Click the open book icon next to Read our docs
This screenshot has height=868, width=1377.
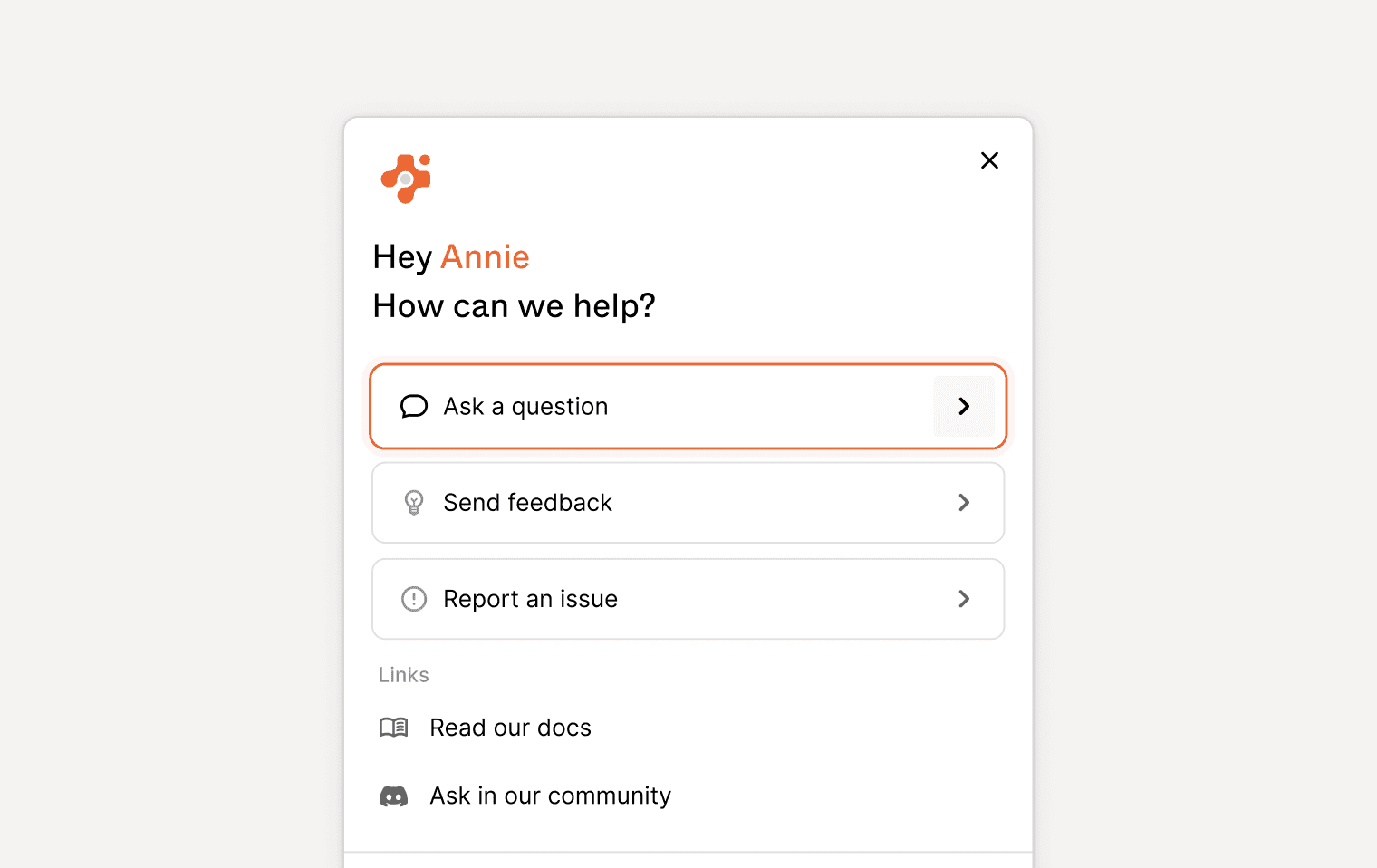pos(394,727)
